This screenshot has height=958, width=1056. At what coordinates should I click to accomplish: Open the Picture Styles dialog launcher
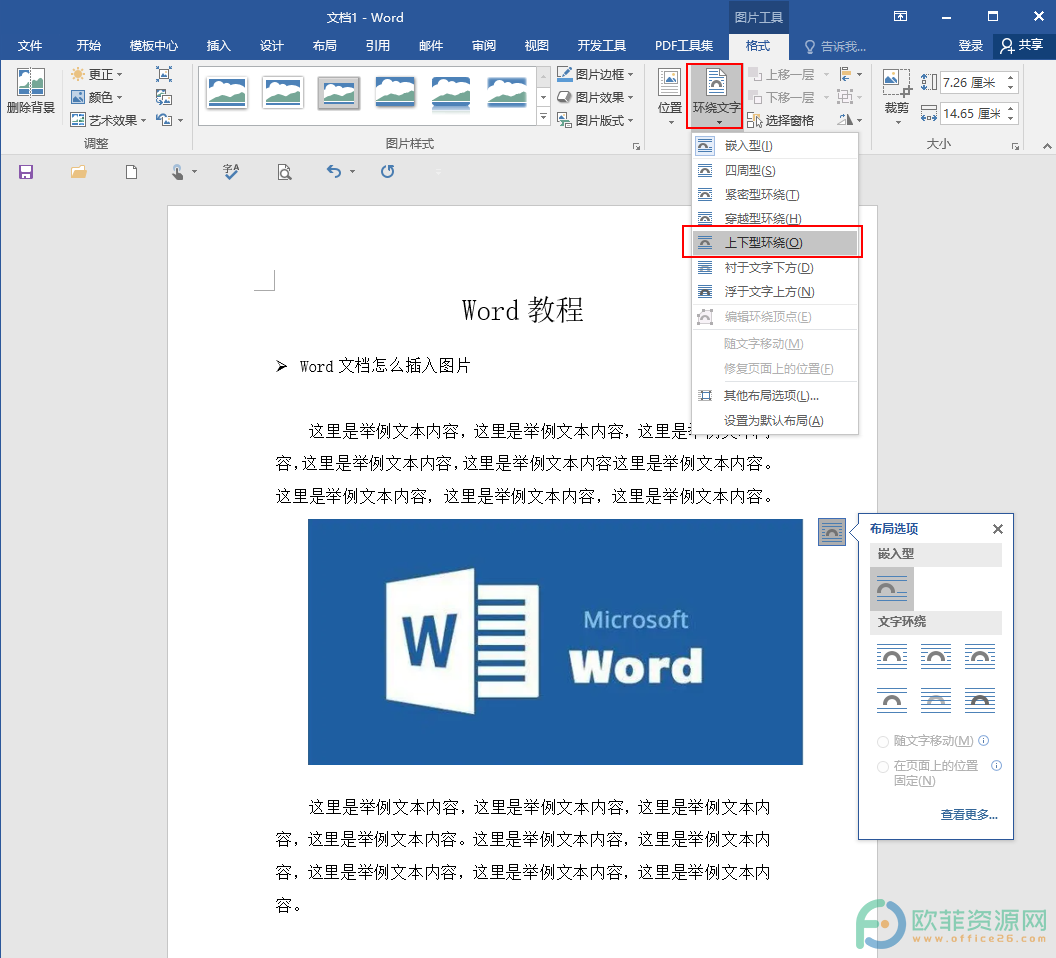tap(636, 146)
